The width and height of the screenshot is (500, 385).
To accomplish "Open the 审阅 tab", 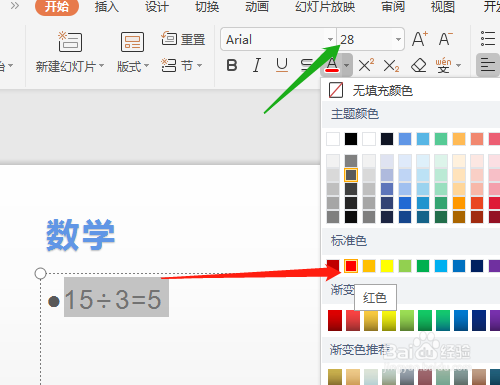I will point(393,7).
